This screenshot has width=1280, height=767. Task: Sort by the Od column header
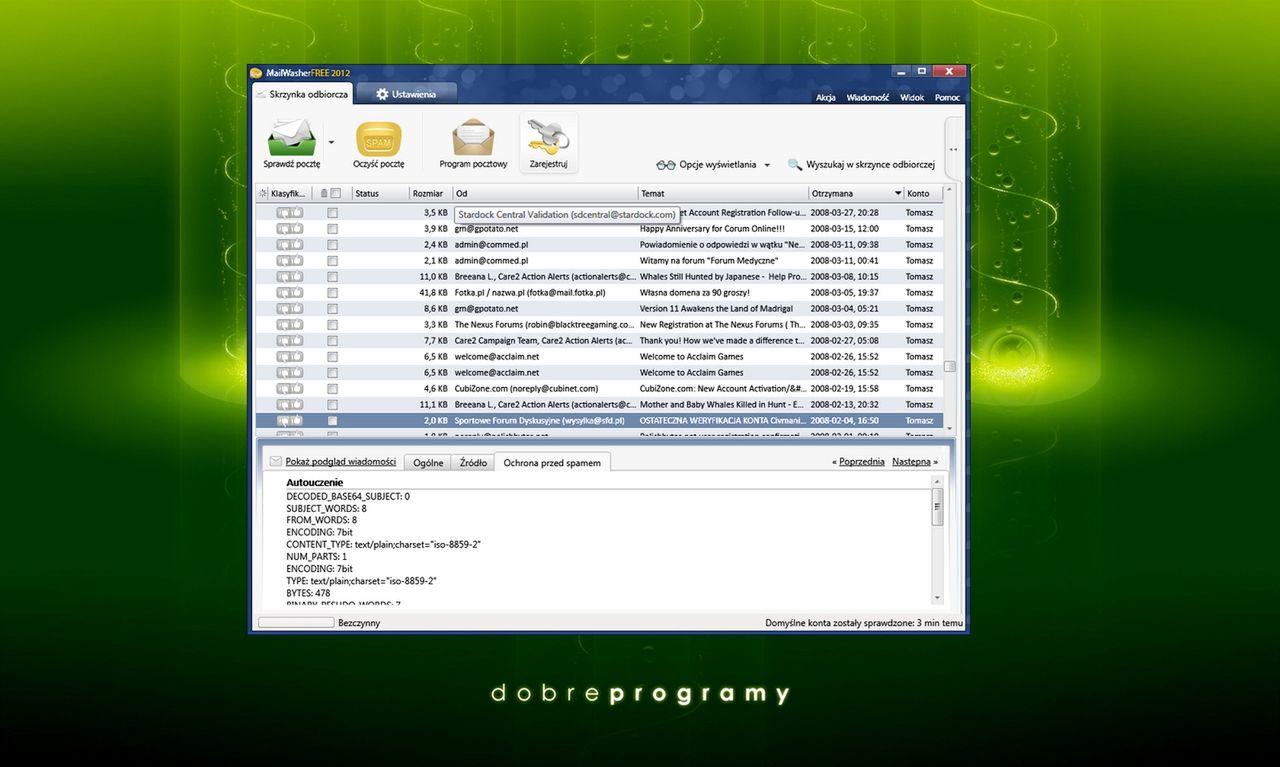545,193
